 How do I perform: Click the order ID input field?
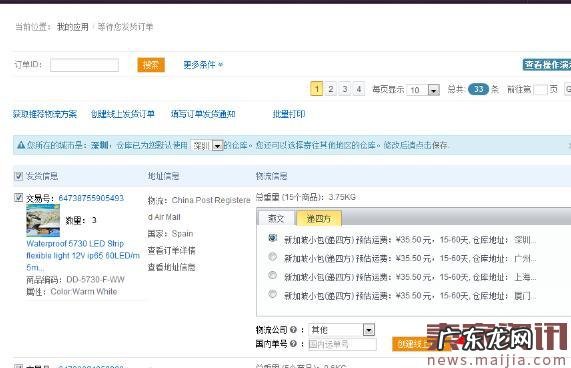pos(84,65)
